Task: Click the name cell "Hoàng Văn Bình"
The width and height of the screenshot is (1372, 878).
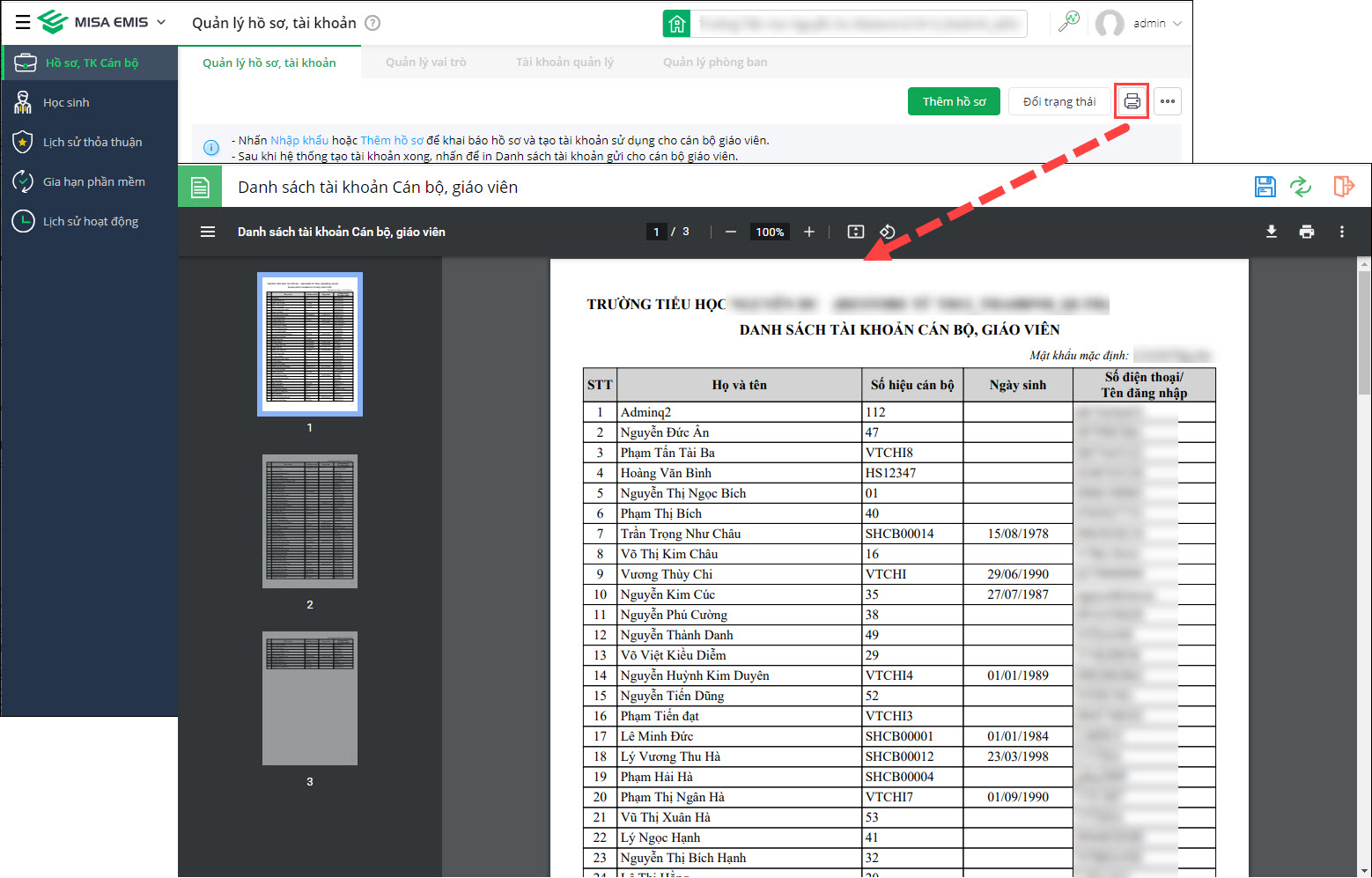Action: coord(740,473)
